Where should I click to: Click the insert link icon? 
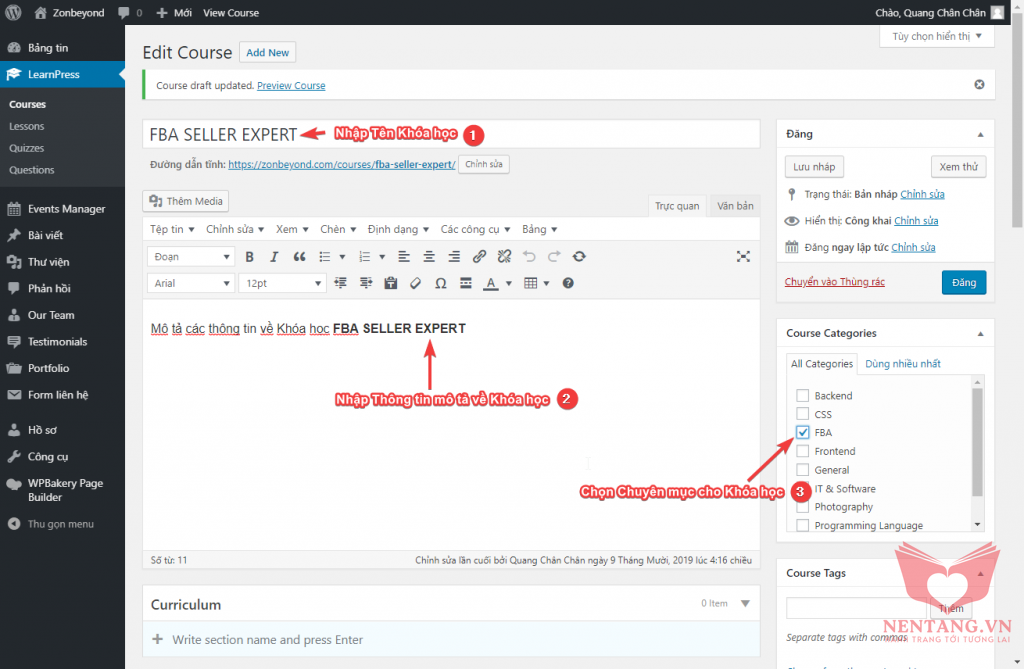click(x=479, y=257)
